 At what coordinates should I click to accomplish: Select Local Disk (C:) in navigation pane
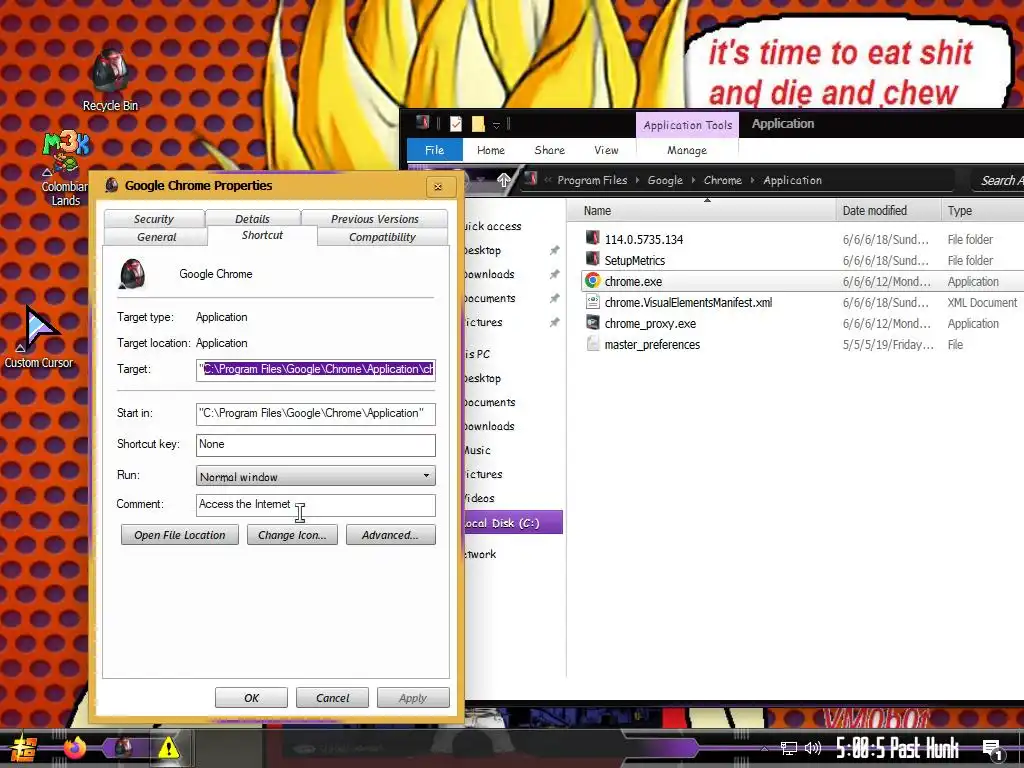point(513,522)
